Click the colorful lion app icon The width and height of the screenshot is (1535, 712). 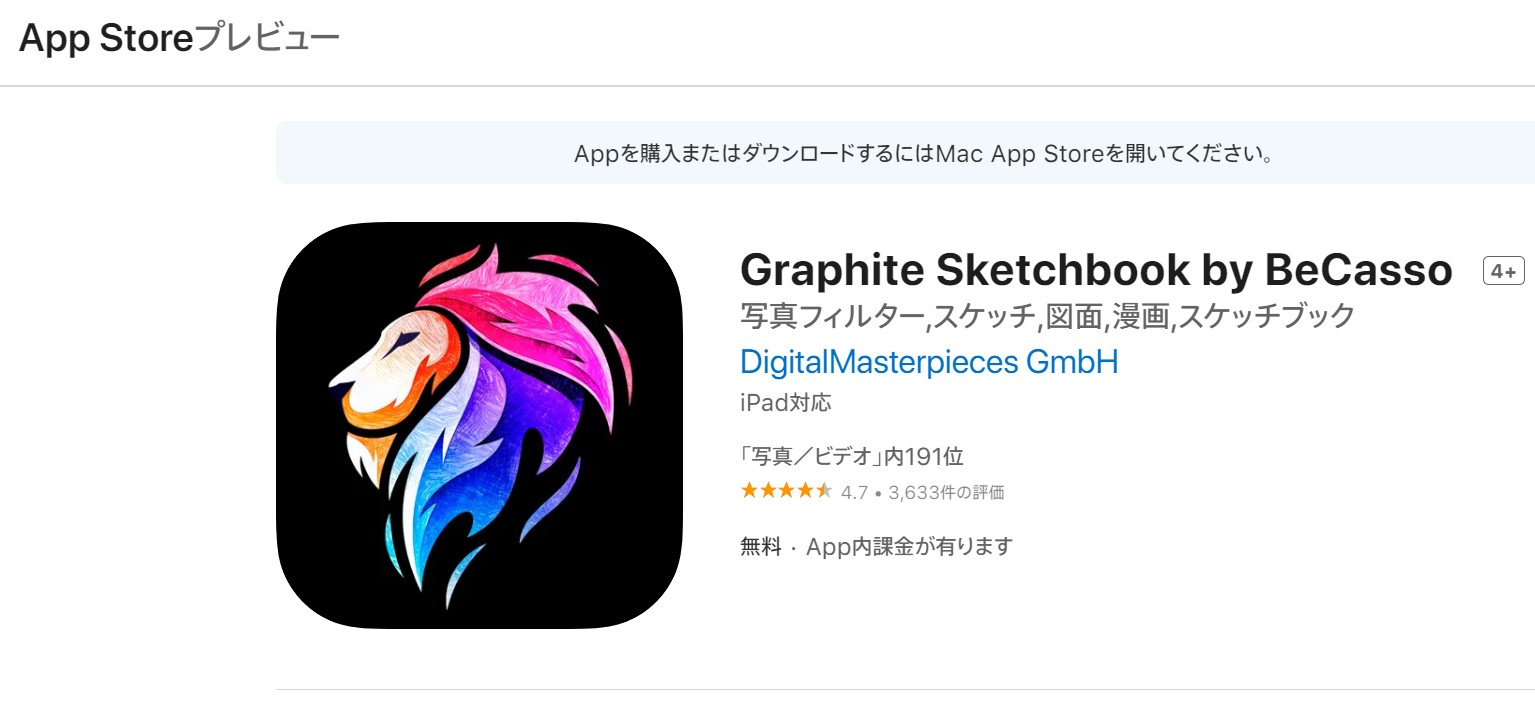479,425
